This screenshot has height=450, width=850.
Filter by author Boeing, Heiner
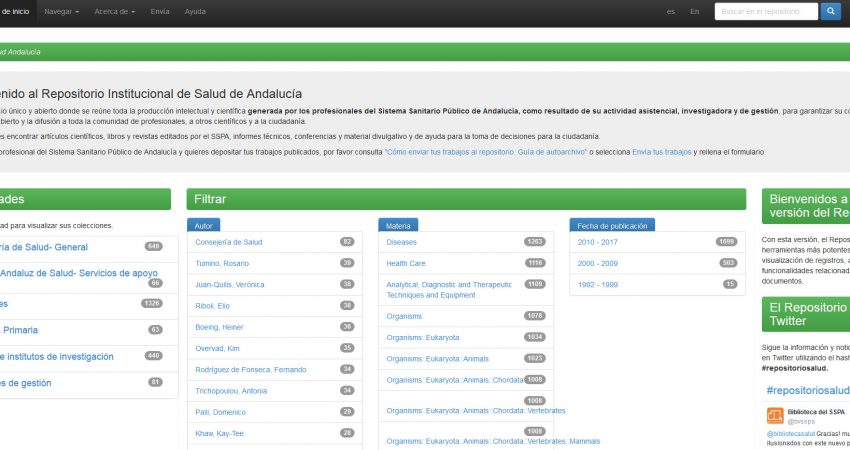coord(220,327)
